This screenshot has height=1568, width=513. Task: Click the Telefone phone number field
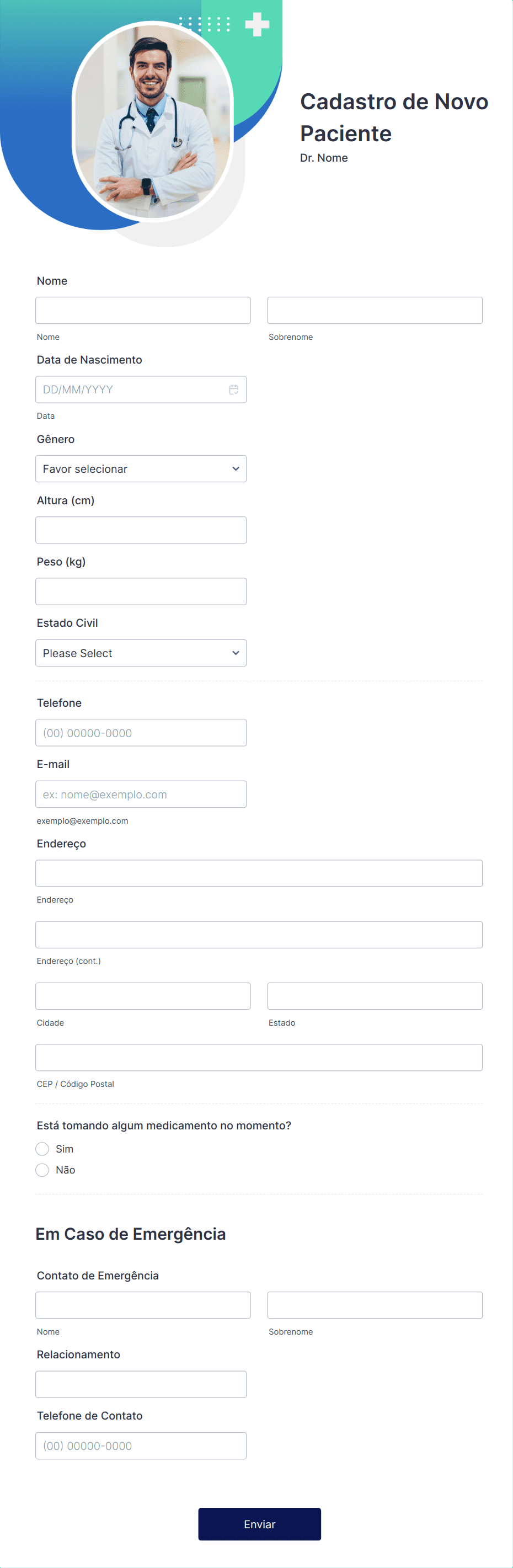[140, 732]
